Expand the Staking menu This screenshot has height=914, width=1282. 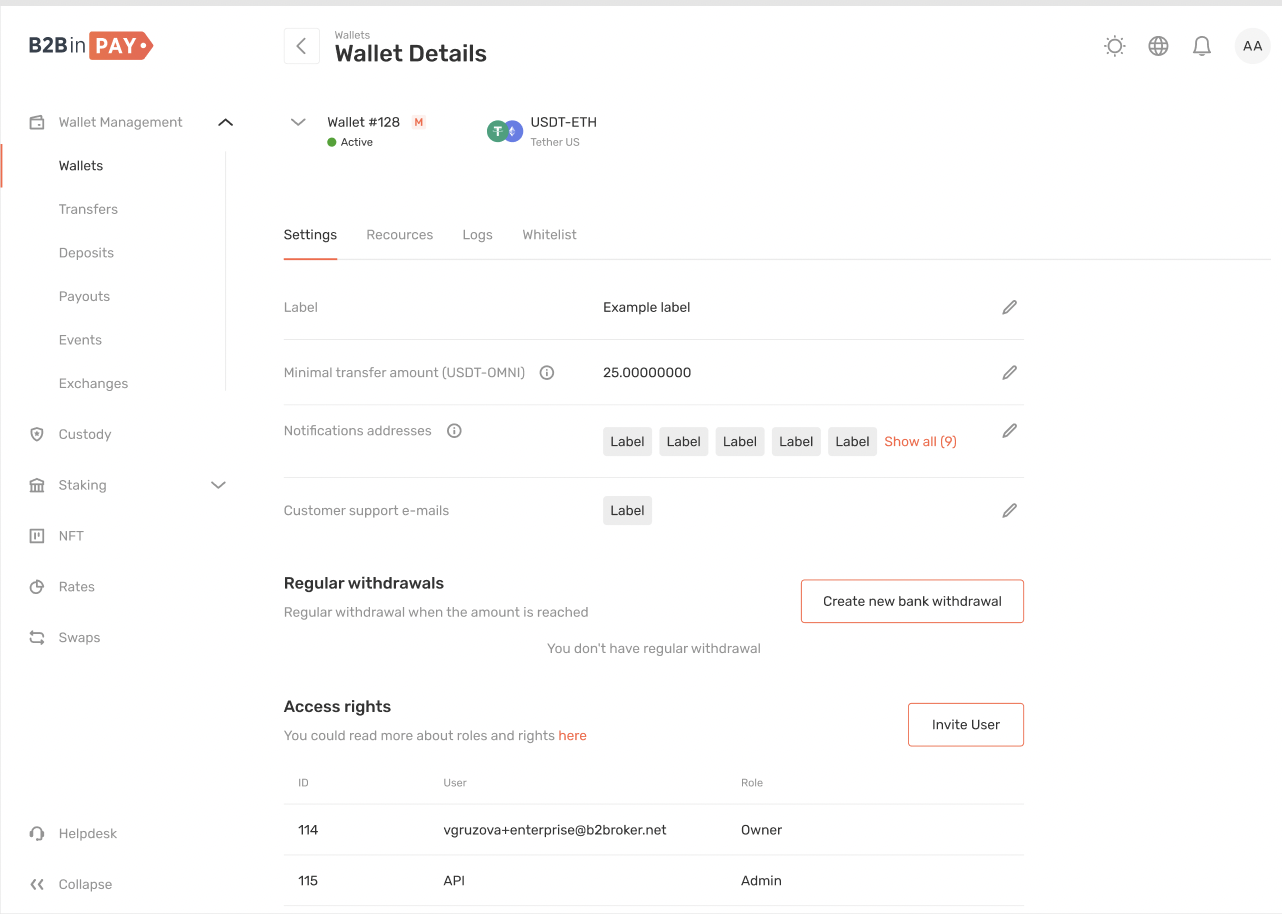click(218, 485)
